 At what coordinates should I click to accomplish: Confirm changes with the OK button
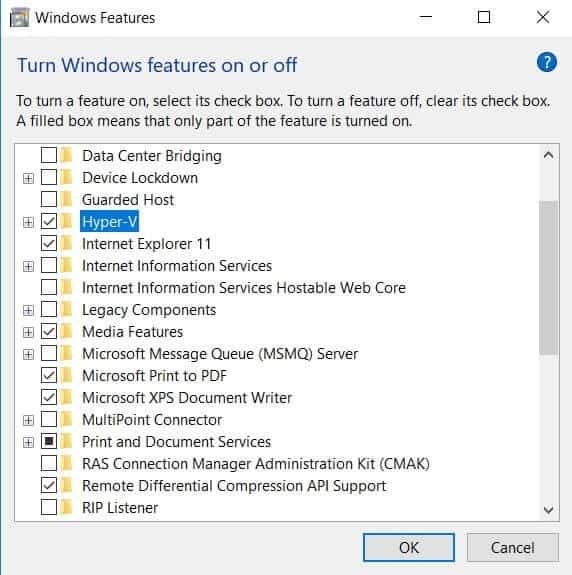[409, 547]
